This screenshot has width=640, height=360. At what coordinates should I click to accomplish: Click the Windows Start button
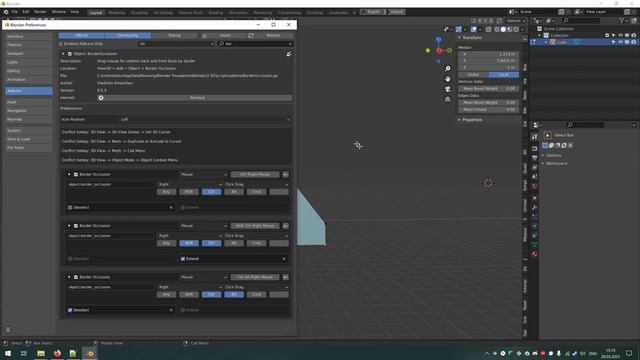coord(8,353)
